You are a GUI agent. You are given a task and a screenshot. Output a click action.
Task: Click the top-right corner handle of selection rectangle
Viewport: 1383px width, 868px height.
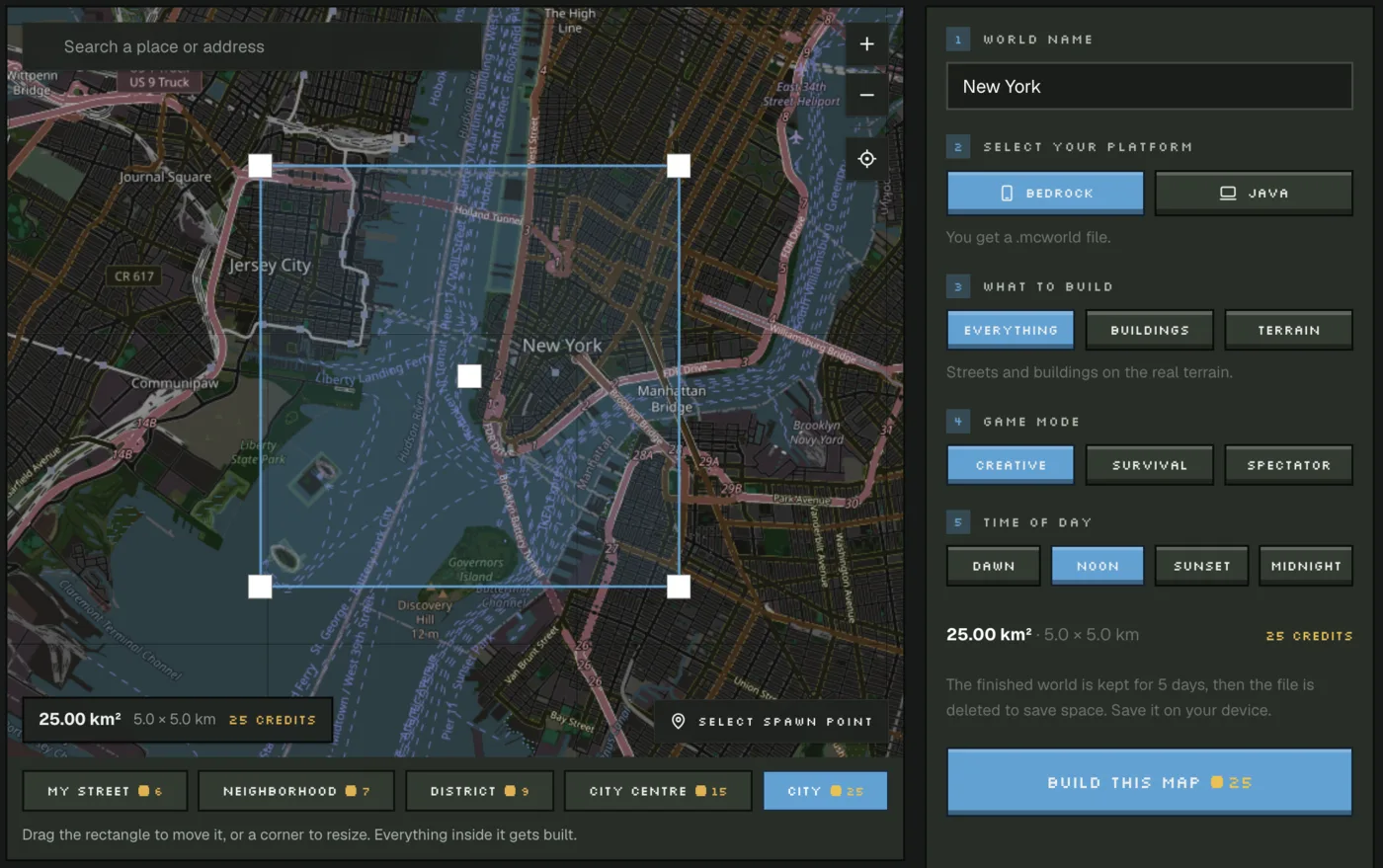(679, 166)
